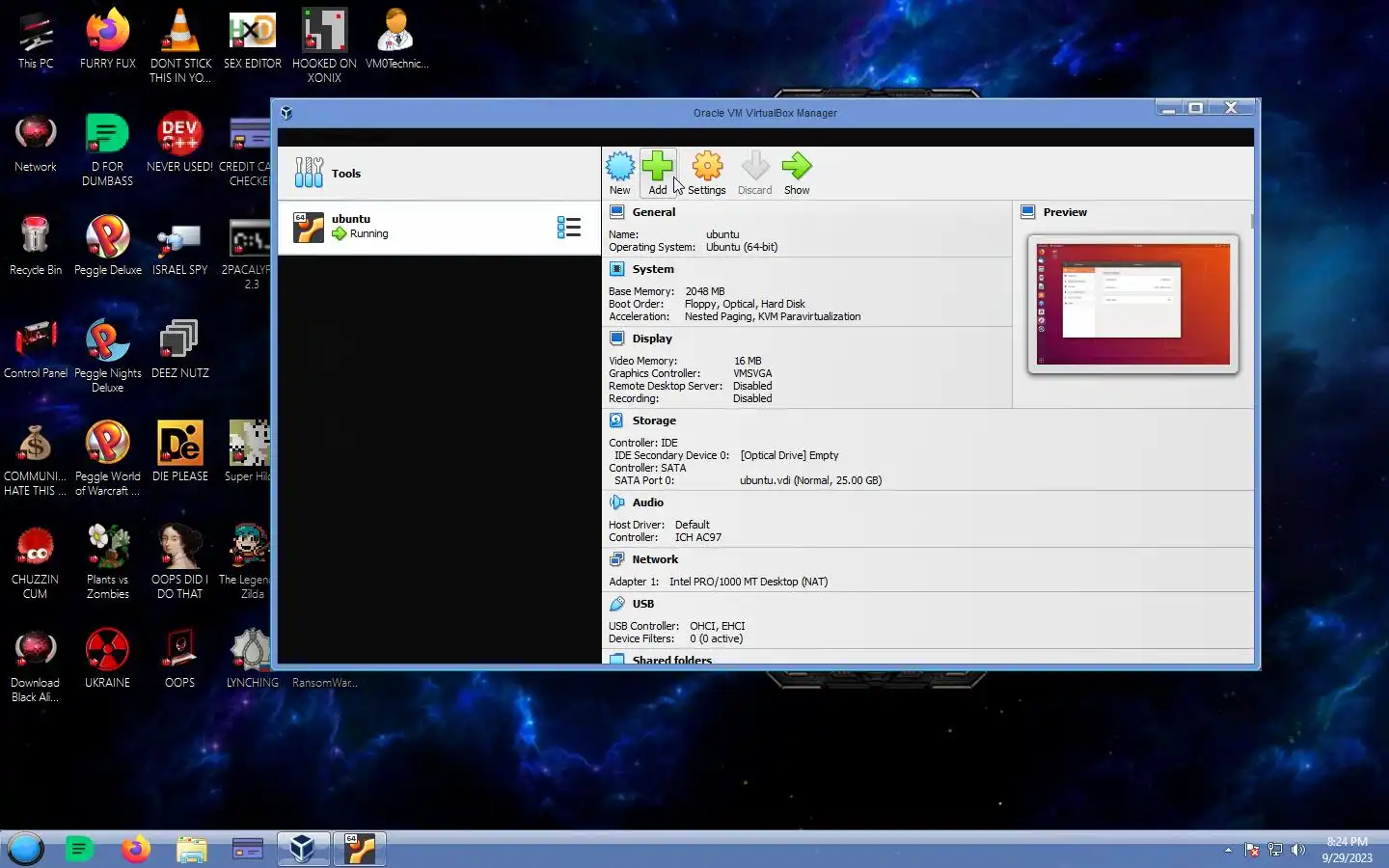Open the Storage section header

(x=654, y=420)
